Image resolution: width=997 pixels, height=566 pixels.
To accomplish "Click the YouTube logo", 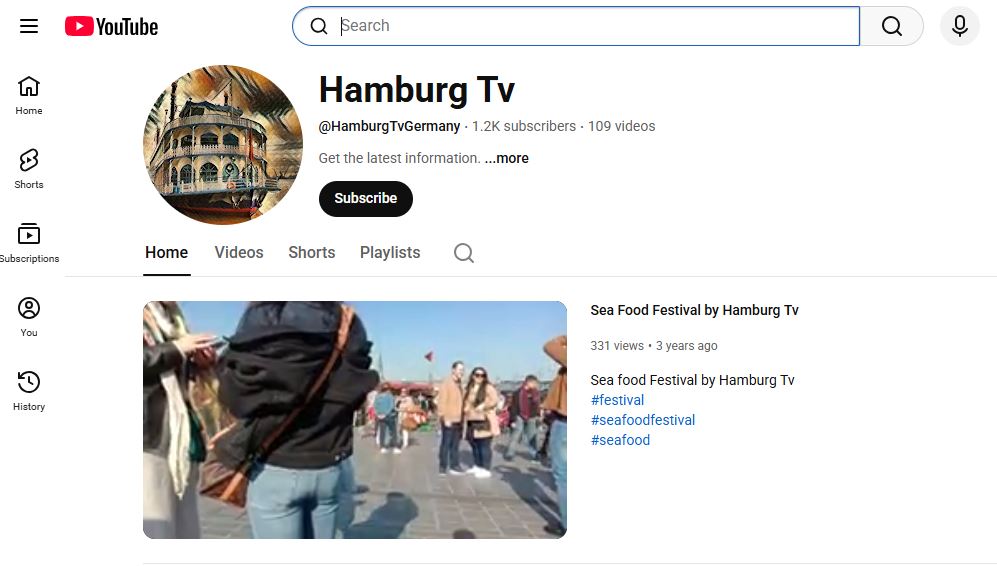I will (x=112, y=26).
